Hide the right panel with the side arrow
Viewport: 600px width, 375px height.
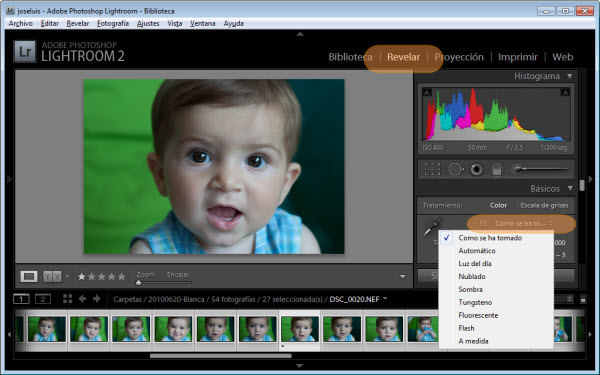click(x=591, y=179)
